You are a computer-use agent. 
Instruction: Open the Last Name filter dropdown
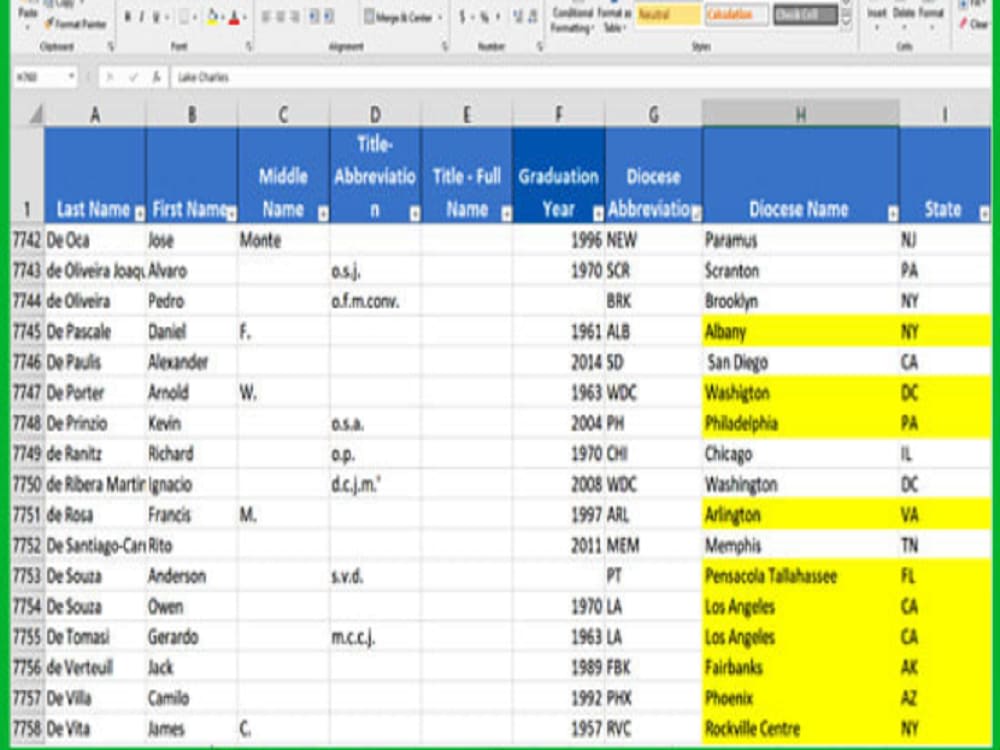tap(140, 214)
